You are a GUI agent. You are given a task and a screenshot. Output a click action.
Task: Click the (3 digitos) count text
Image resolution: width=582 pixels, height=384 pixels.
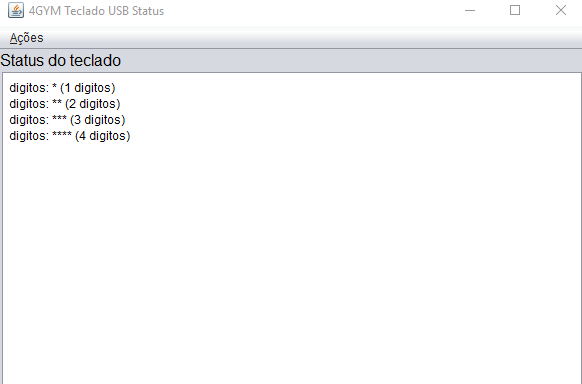[x=98, y=120]
